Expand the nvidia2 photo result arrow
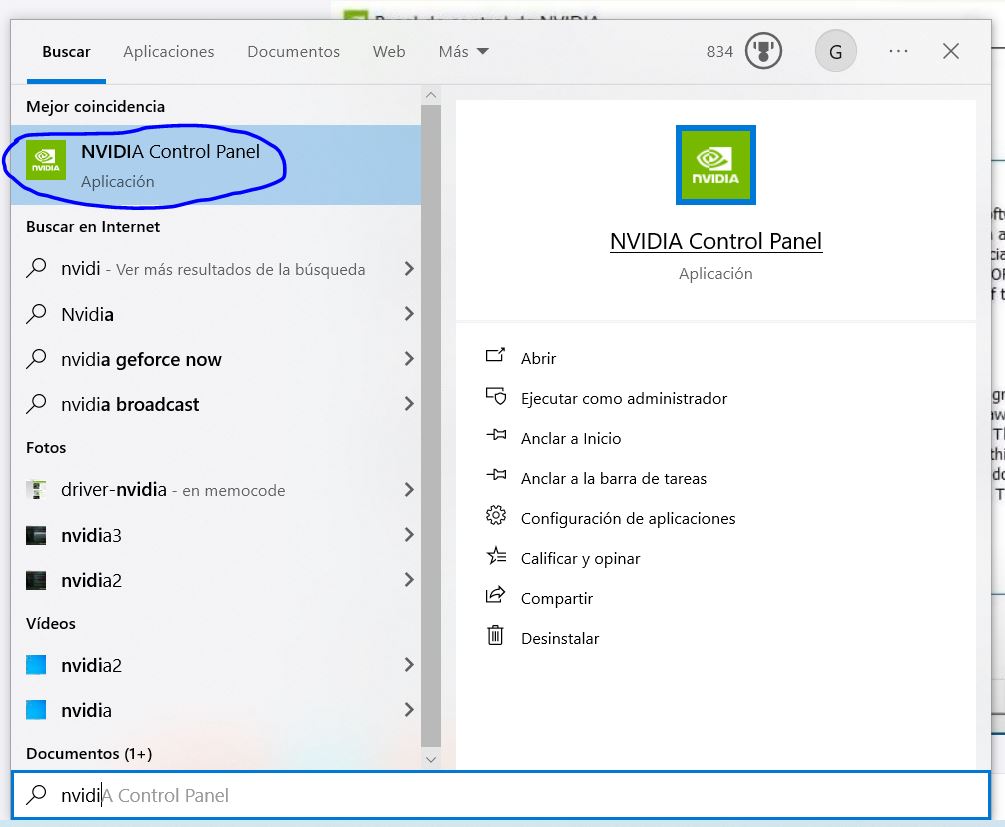Image resolution: width=1005 pixels, height=827 pixels. 409,580
